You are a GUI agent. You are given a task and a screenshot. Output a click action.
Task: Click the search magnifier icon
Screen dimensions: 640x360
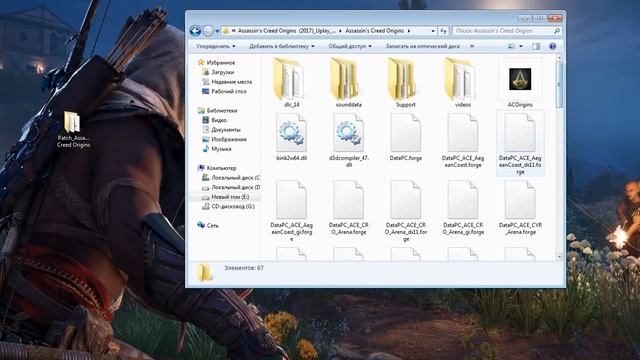(556, 31)
